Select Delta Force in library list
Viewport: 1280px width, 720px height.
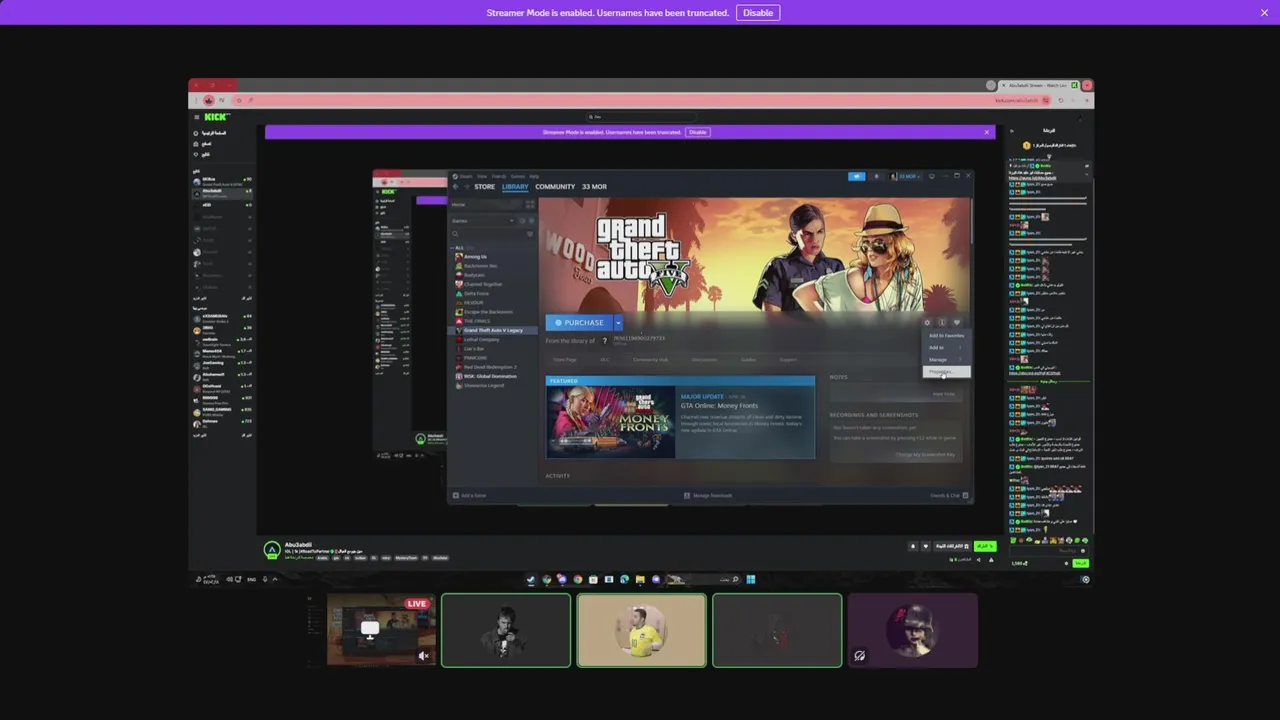pos(475,293)
